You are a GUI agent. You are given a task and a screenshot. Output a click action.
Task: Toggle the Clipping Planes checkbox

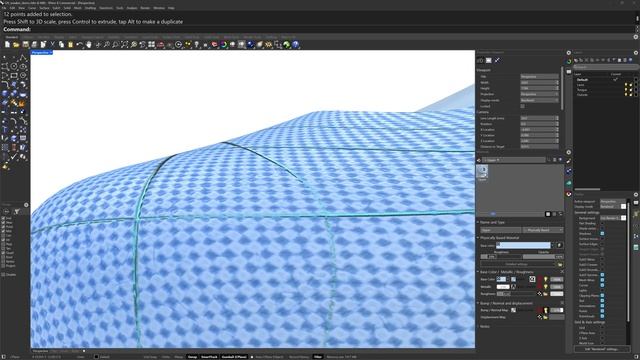pos(602,295)
